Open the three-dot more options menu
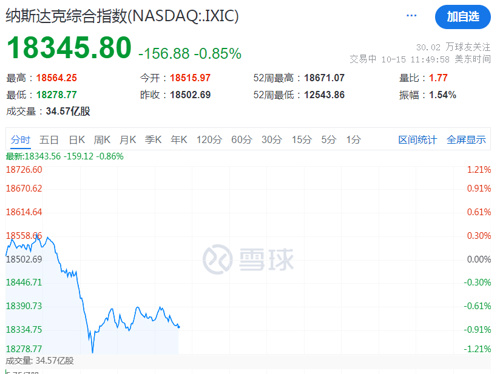Image resolution: width=500 pixels, height=374 pixels. pyautogui.click(x=411, y=16)
